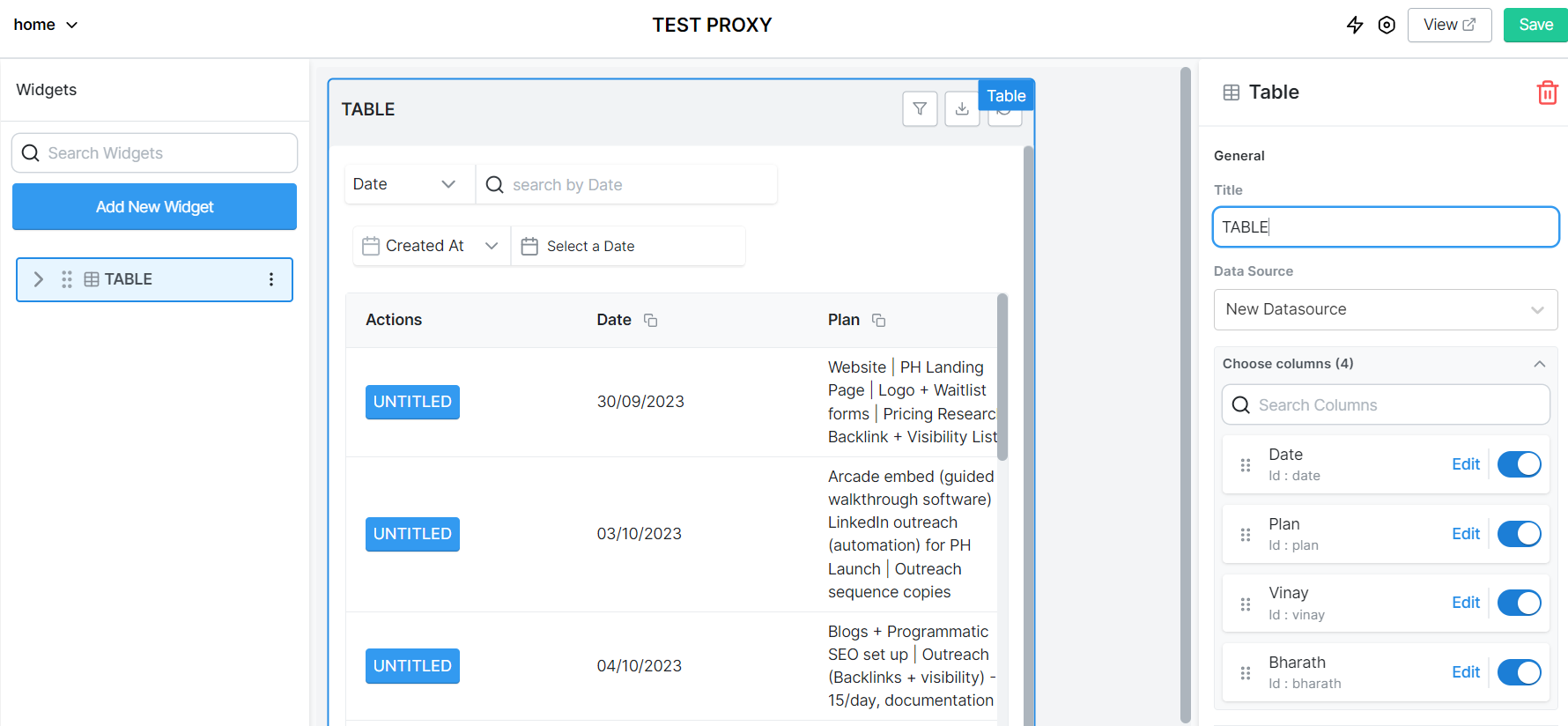Toggle off the Date column switch

coord(1519,464)
